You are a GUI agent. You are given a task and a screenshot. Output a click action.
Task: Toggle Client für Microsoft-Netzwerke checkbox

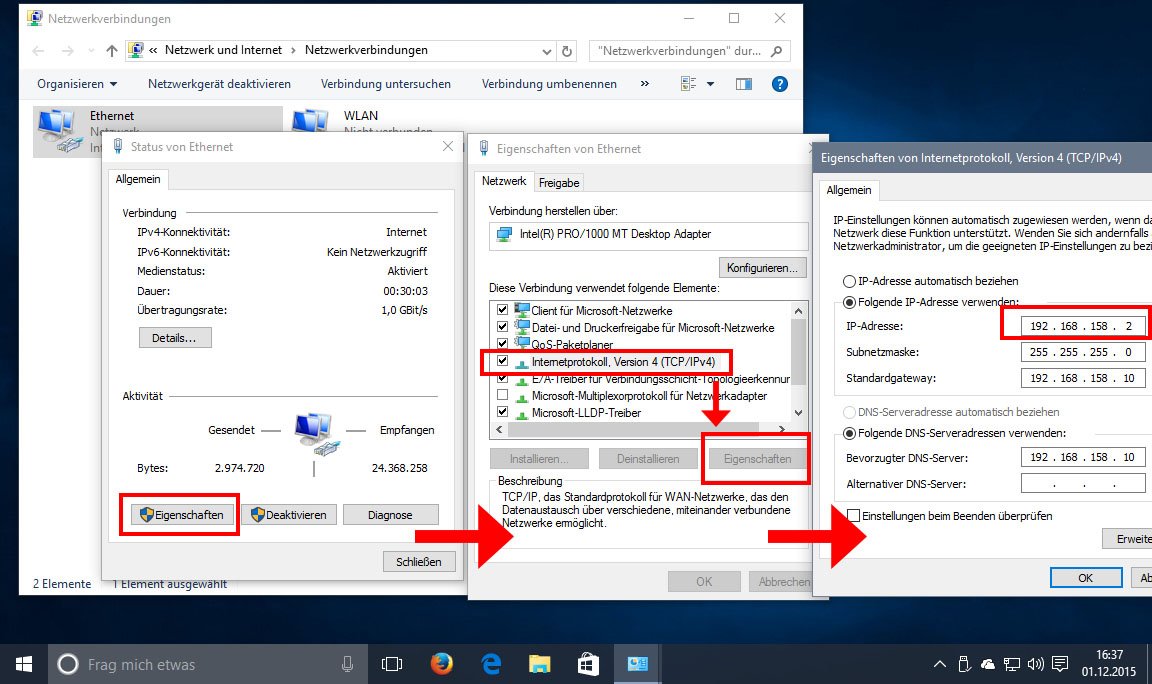pos(503,309)
